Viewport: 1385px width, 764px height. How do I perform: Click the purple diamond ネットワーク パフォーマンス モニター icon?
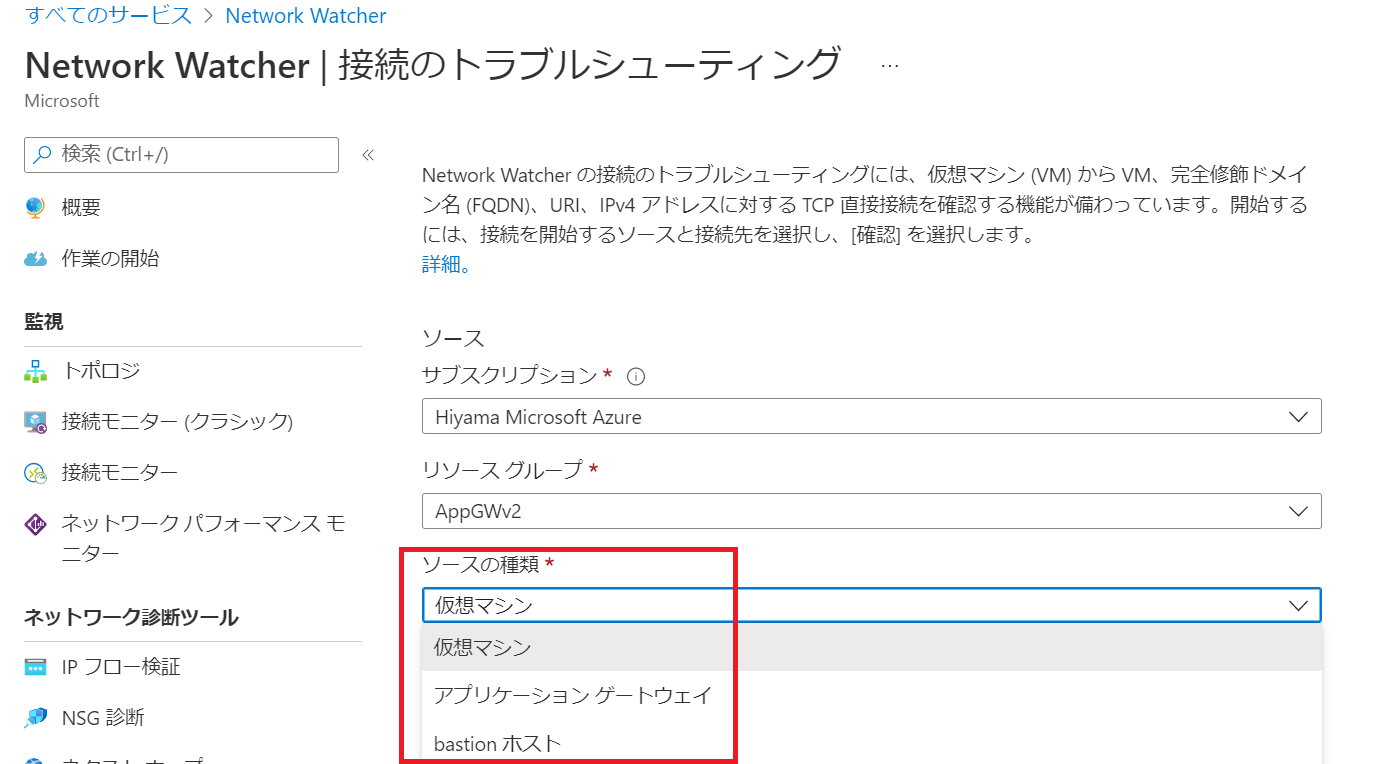[x=35, y=524]
